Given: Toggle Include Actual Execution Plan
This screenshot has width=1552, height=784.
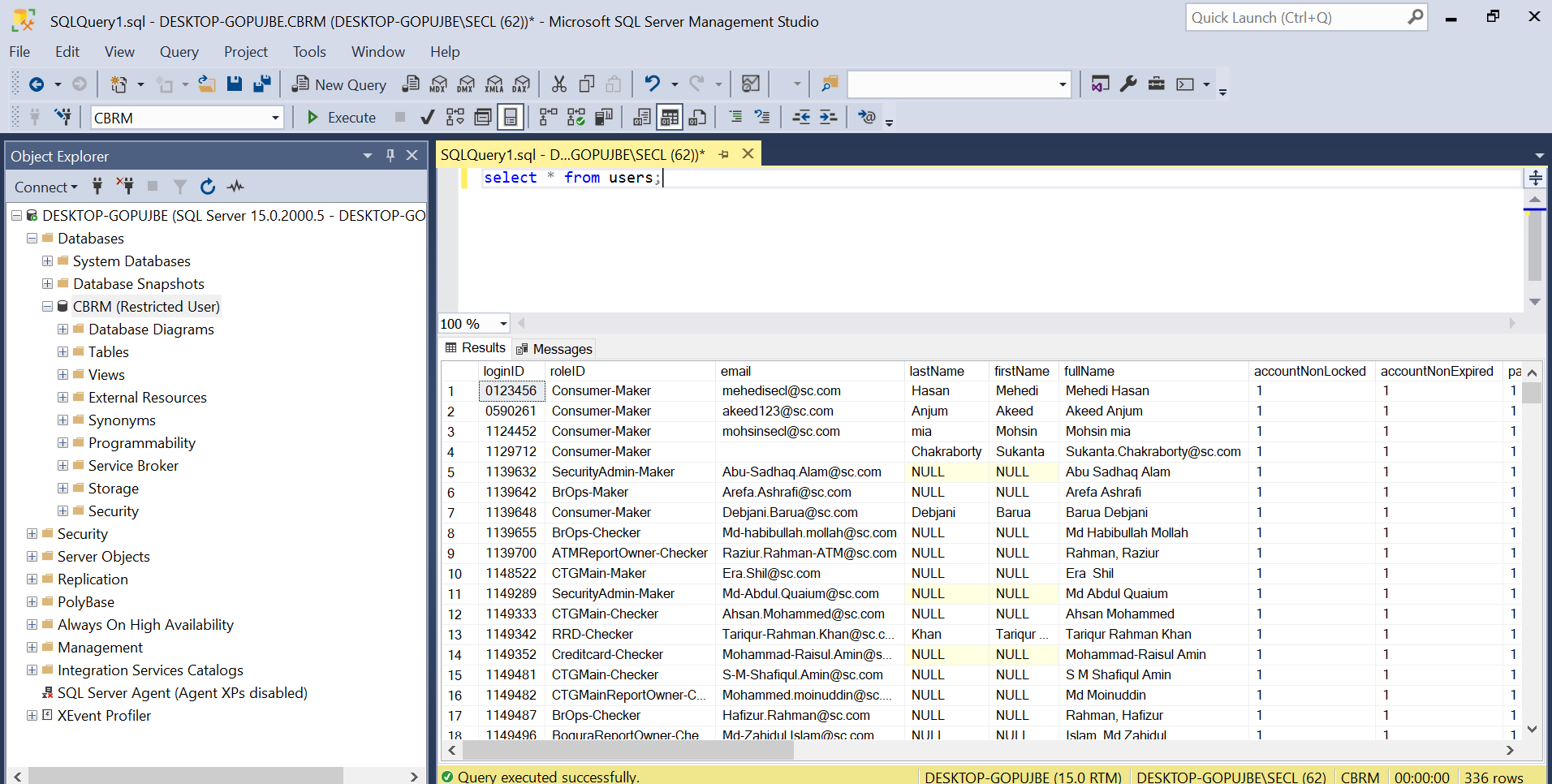Looking at the screenshot, I should (x=549, y=118).
